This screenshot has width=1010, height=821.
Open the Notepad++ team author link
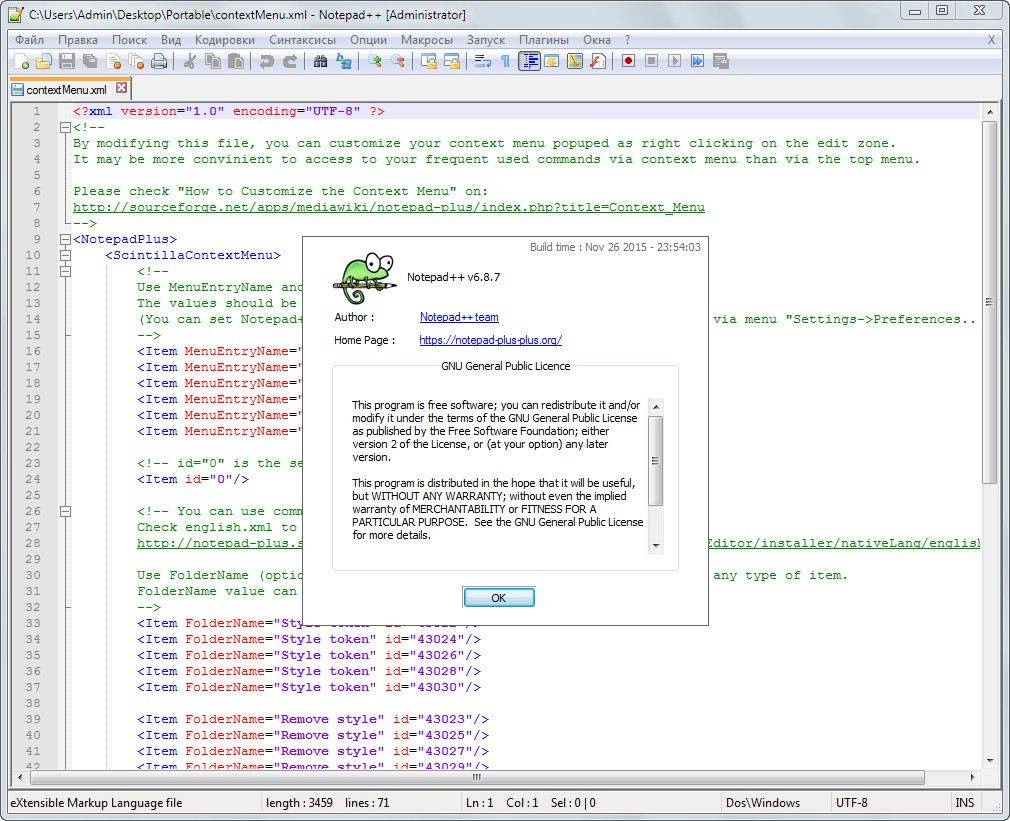click(459, 317)
